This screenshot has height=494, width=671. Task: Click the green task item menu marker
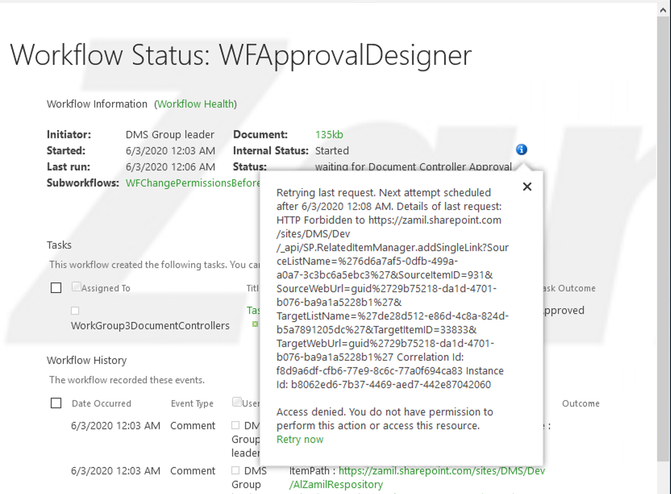(x=255, y=324)
